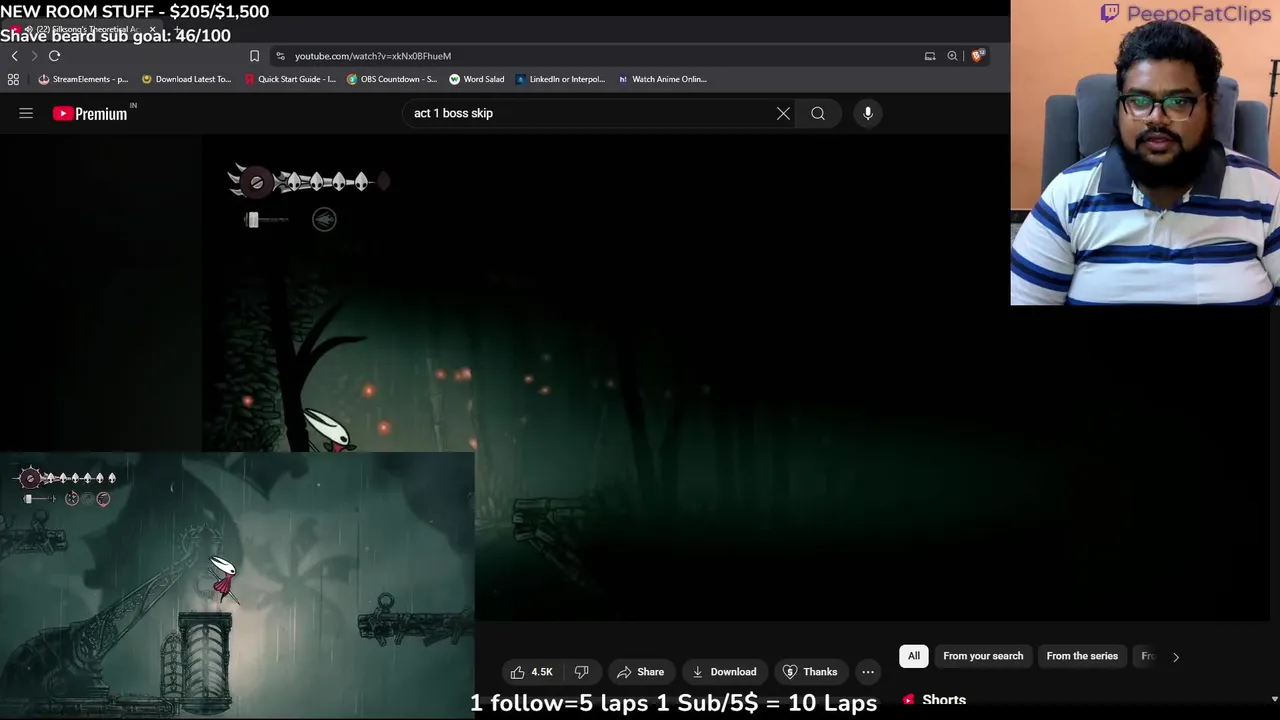
Task: Go back with the browser back arrow
Action: (x=14, y=56)
